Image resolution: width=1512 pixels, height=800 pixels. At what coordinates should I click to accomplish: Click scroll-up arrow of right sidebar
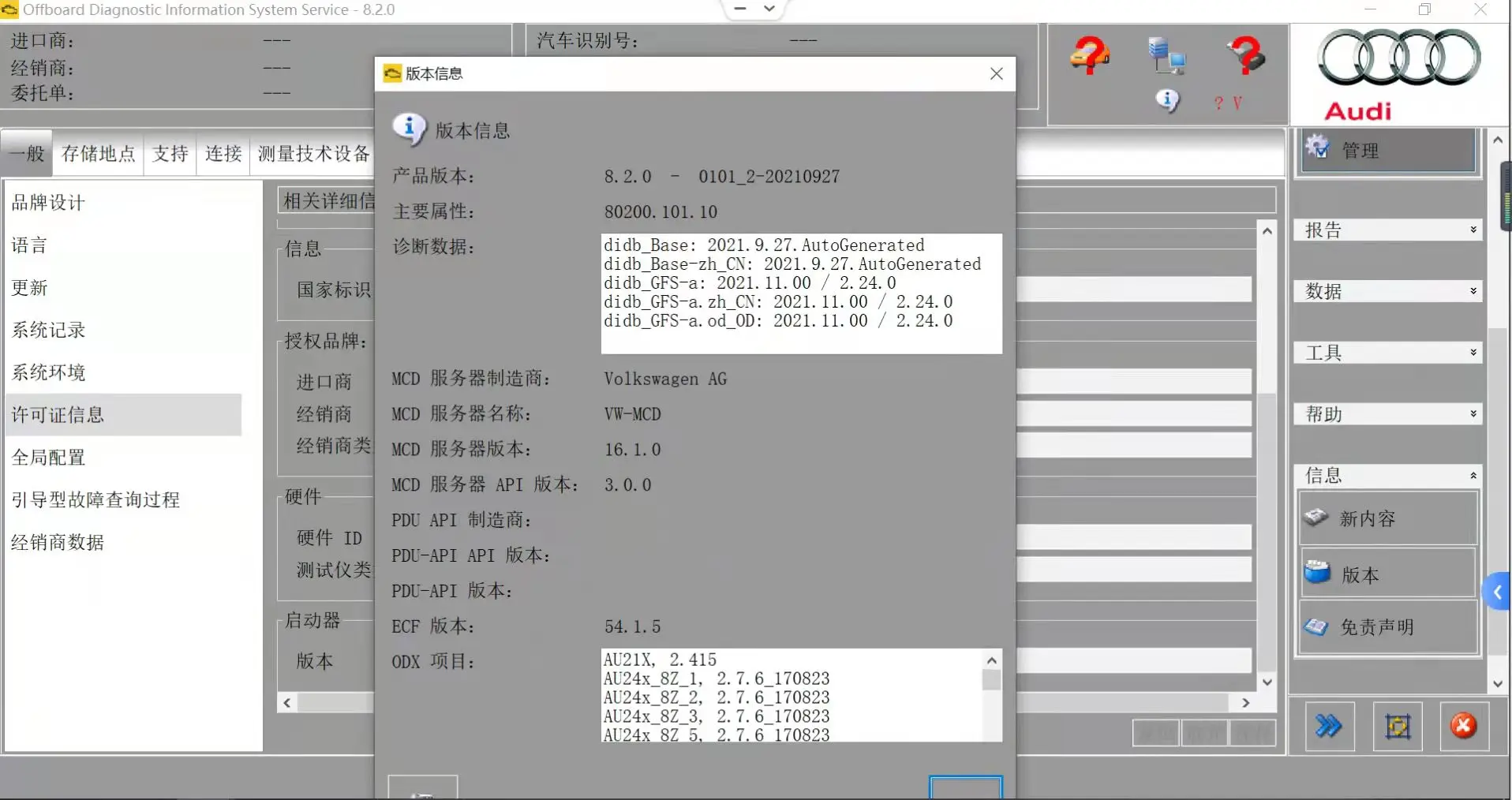pyautogui.click(x=1498, y=140)
